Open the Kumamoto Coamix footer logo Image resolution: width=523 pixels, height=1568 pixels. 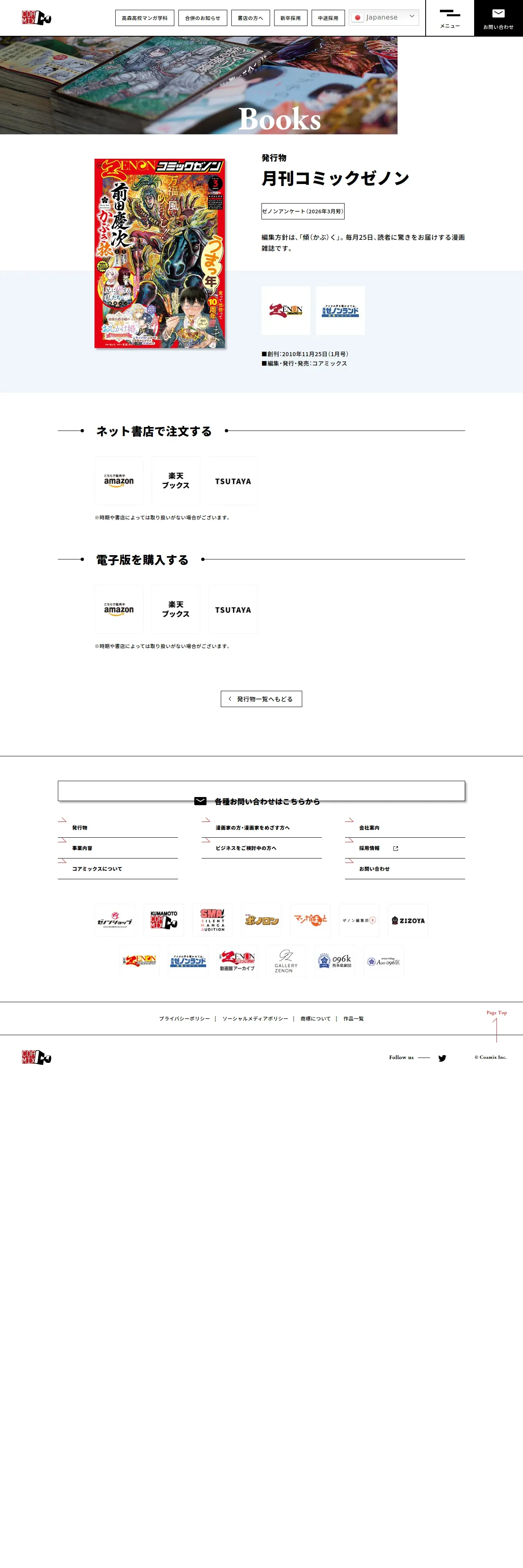pyautogui.click(x=164, y=920)
